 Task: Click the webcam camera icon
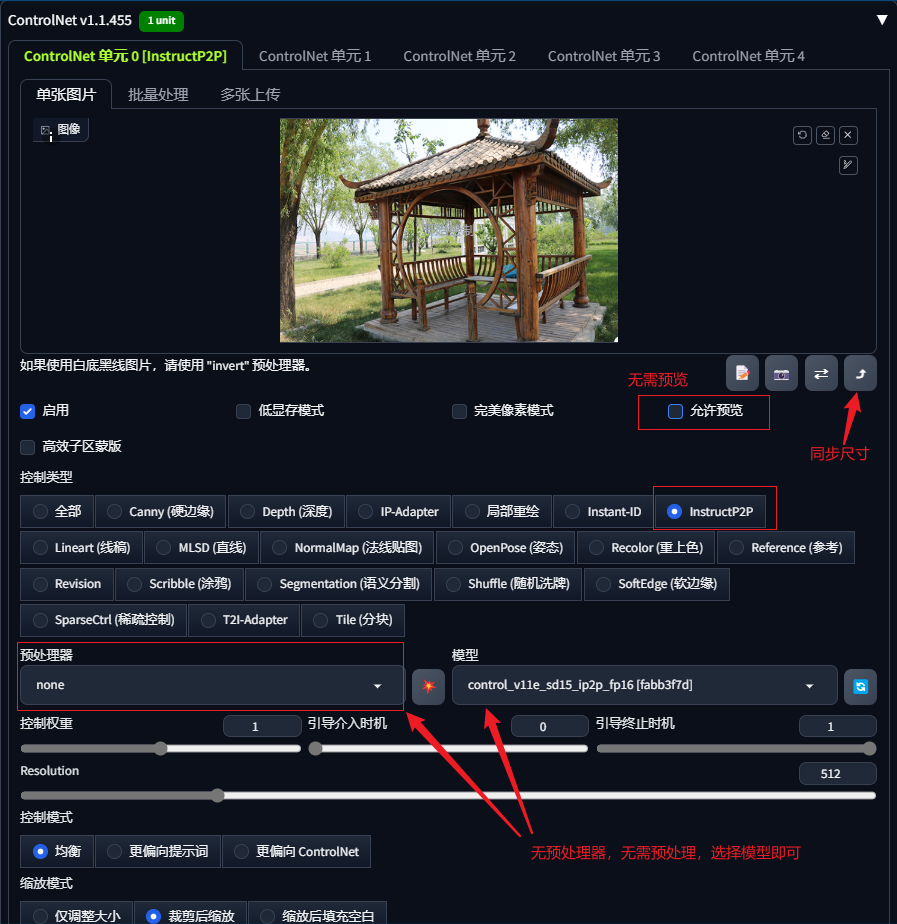pos(781,373)
